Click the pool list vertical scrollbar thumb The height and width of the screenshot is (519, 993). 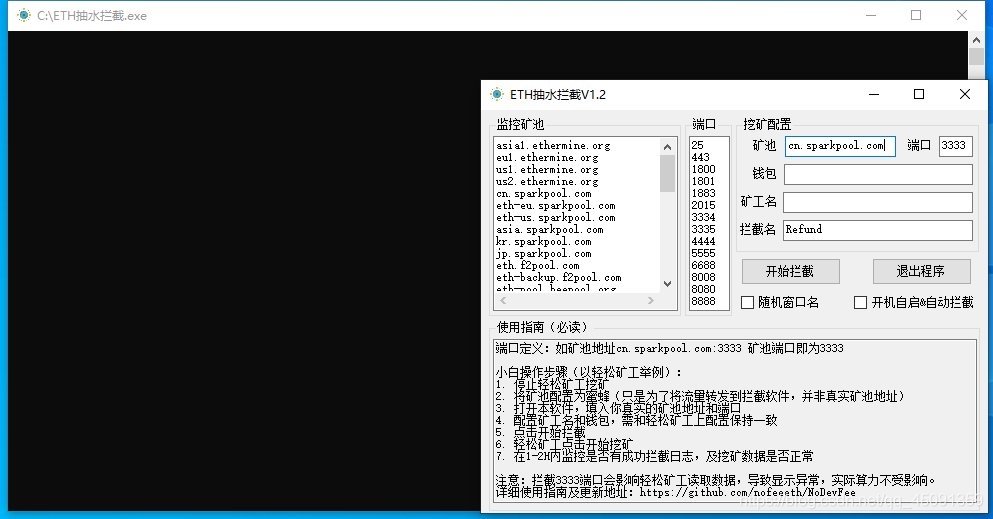[x=667, y=173]
